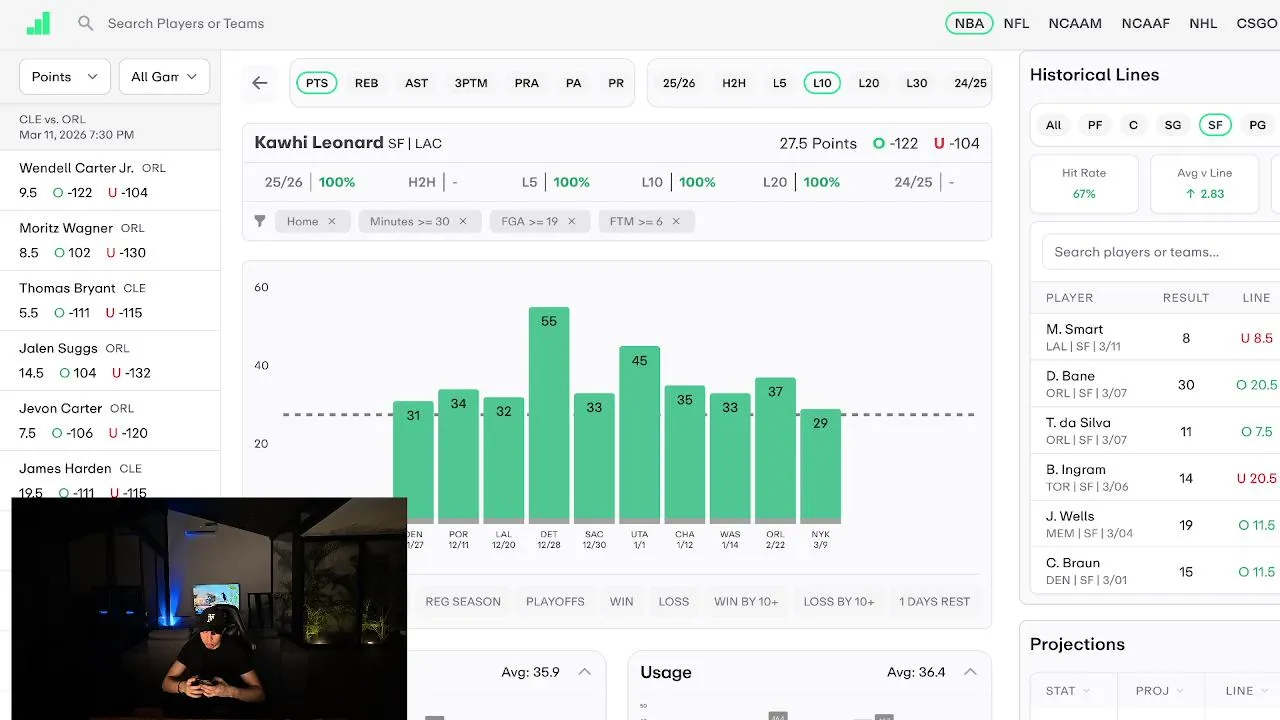1280x720 pixels.
Task: Open the CSGO league tab
Action: (x=1257, y=23)
